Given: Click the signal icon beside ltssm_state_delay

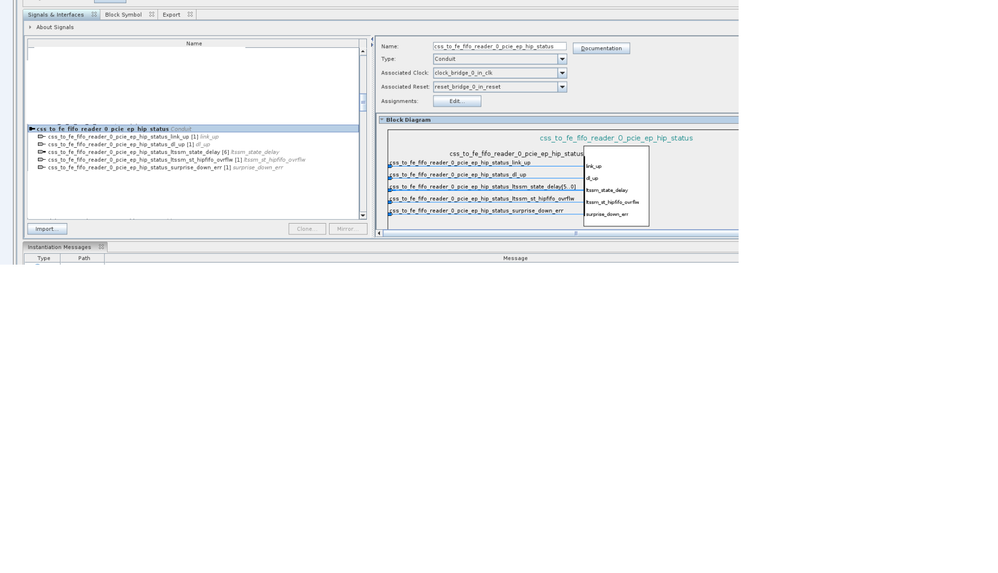Looking at the screenshot, I should 41,152.
